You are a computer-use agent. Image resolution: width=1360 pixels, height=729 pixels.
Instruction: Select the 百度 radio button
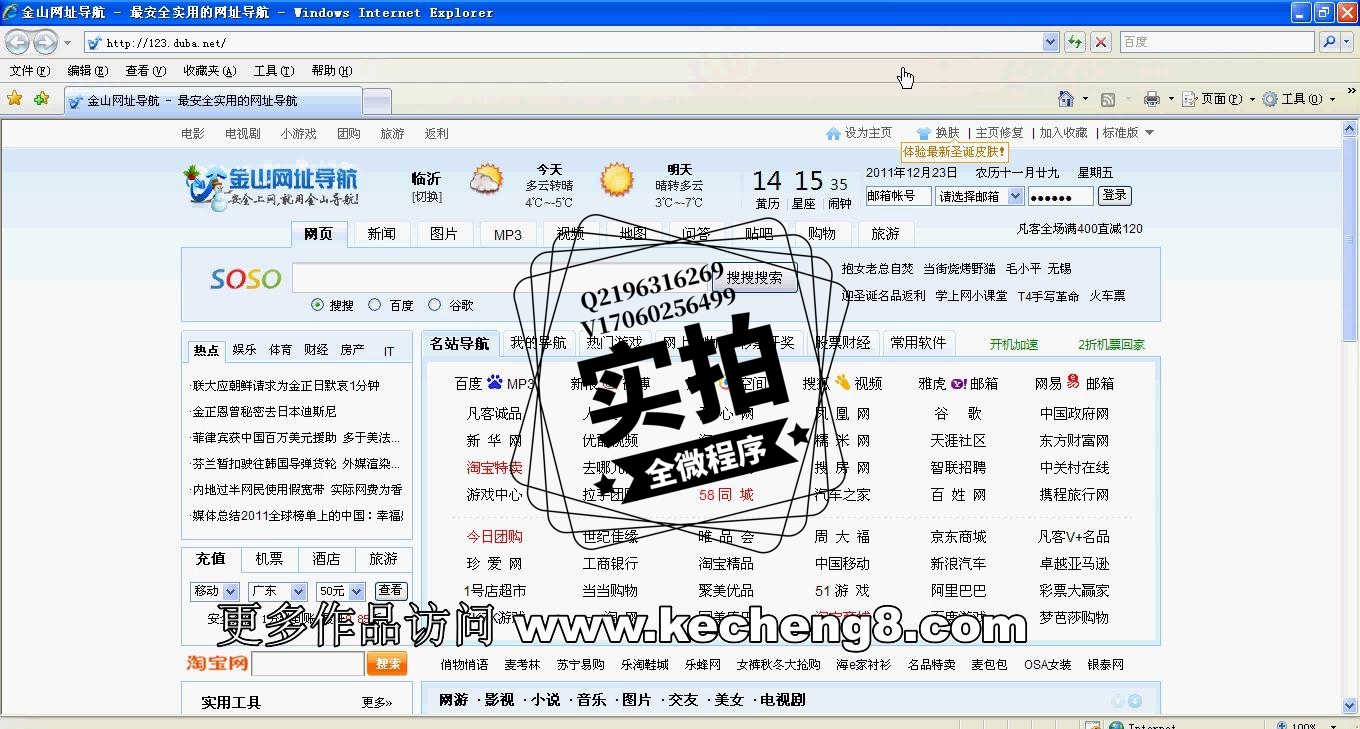375,305
